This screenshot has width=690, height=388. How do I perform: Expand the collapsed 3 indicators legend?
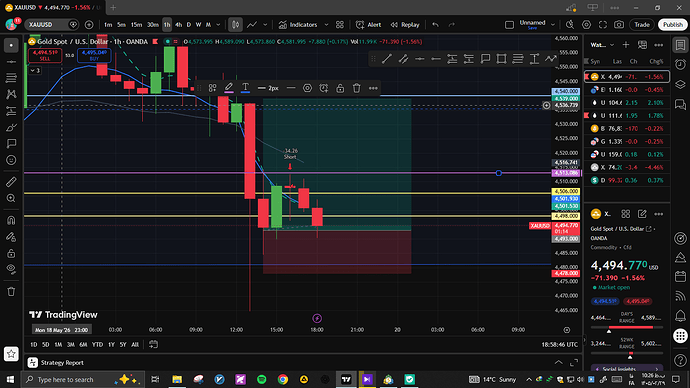point(35,70)
